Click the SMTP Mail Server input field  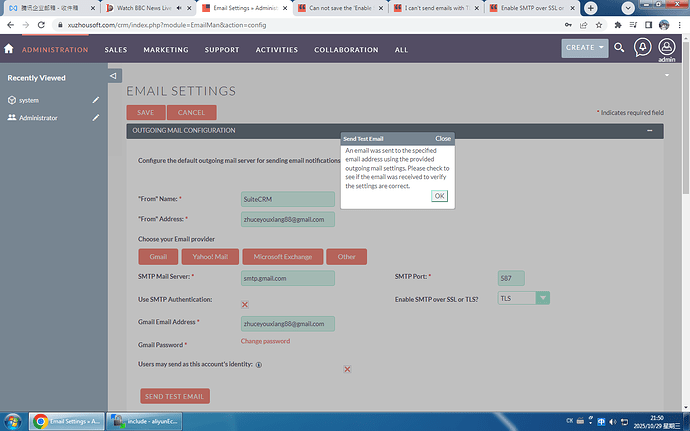point(288,278)
